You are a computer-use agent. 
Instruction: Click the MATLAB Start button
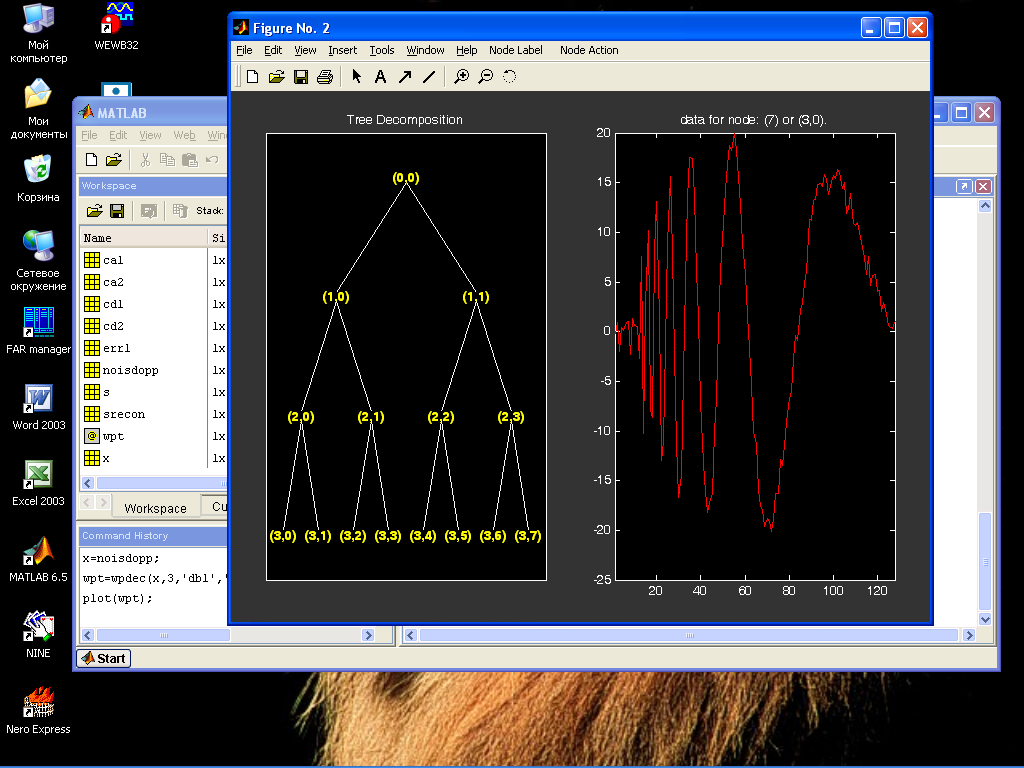(104, 658)
